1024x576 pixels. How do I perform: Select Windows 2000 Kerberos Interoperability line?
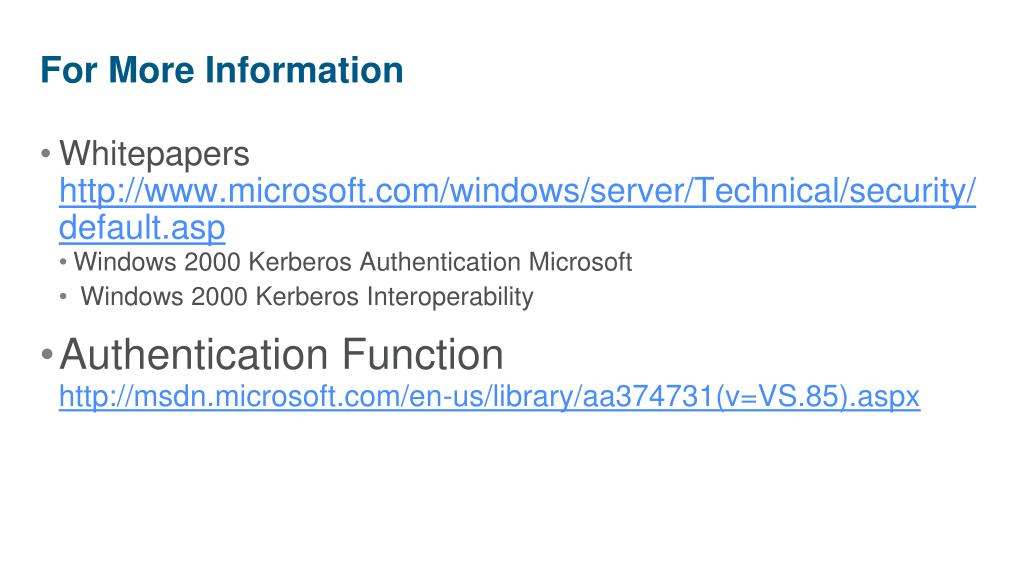click(x=307, y=296)
